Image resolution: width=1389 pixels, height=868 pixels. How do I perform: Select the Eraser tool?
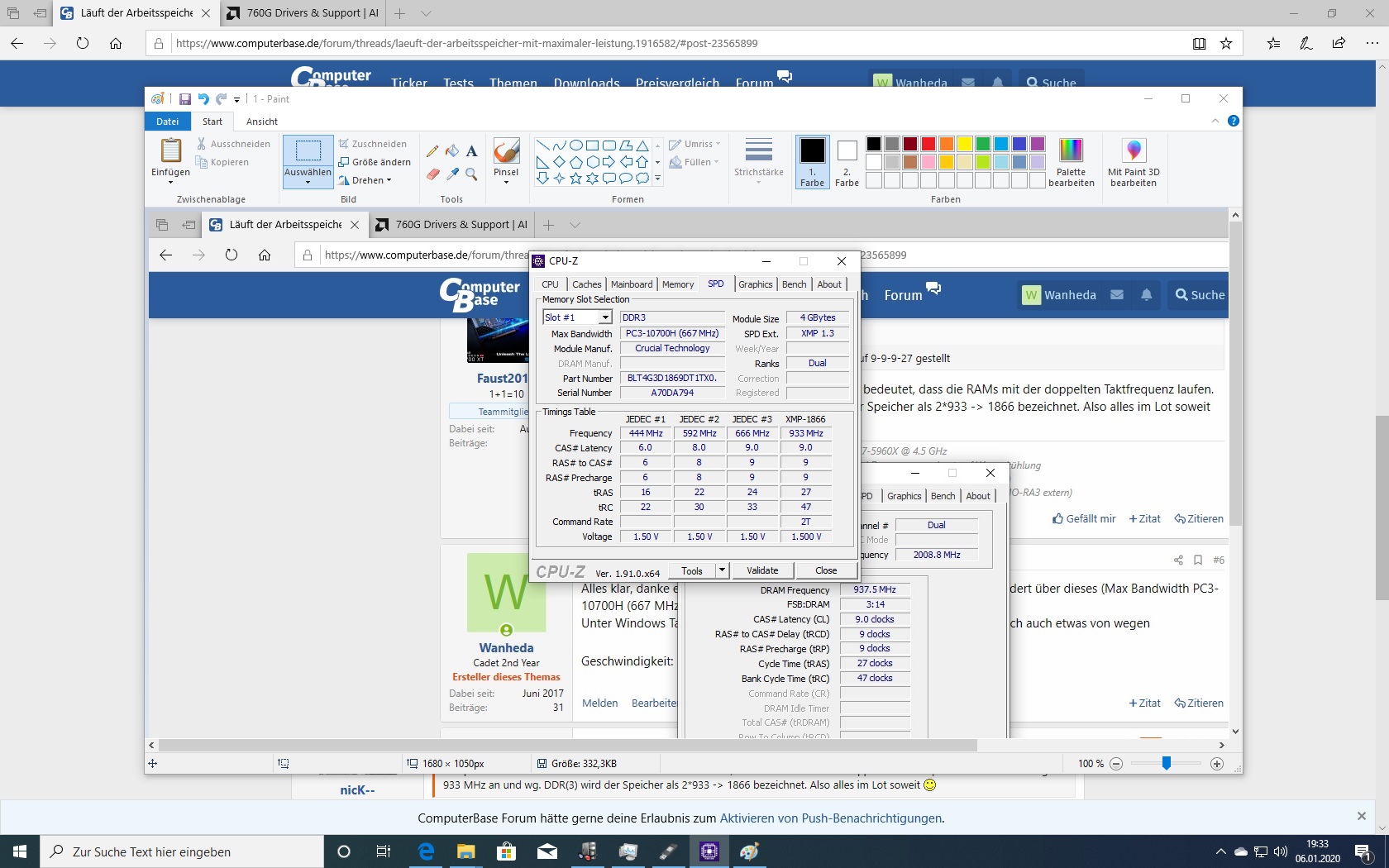[432, 174]
